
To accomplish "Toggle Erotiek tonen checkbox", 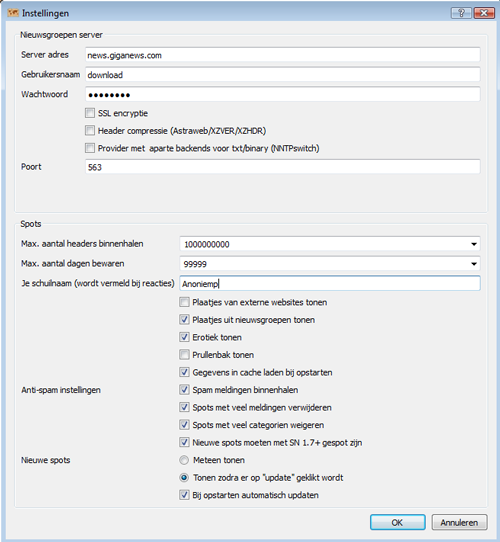I will click(x=184, y=337).
